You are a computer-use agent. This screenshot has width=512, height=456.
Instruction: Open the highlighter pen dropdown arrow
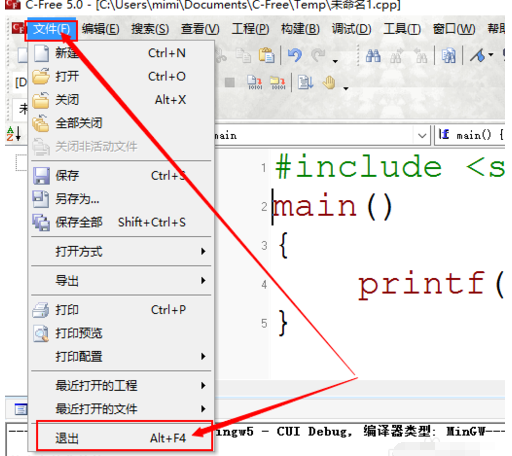(x=491, y=54)
